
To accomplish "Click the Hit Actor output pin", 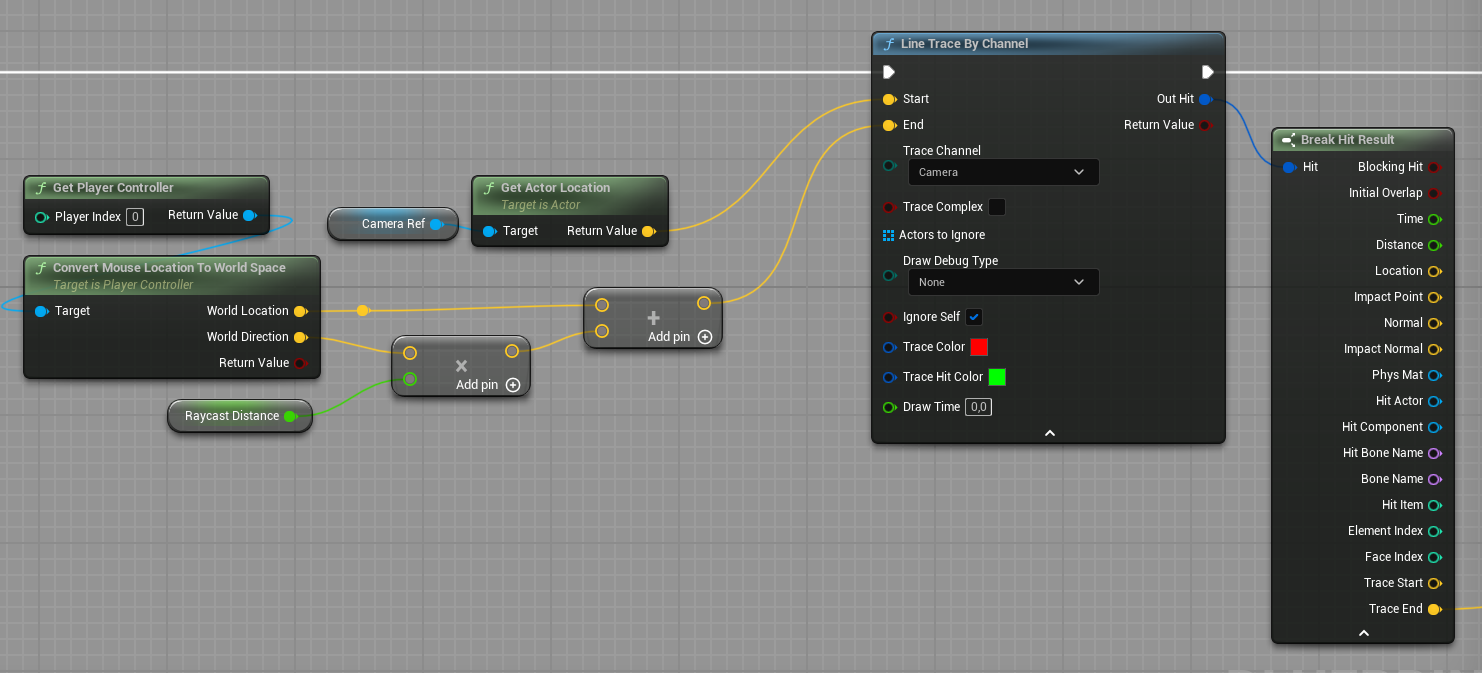I will pyautogui.click(x=1434, y=401).
